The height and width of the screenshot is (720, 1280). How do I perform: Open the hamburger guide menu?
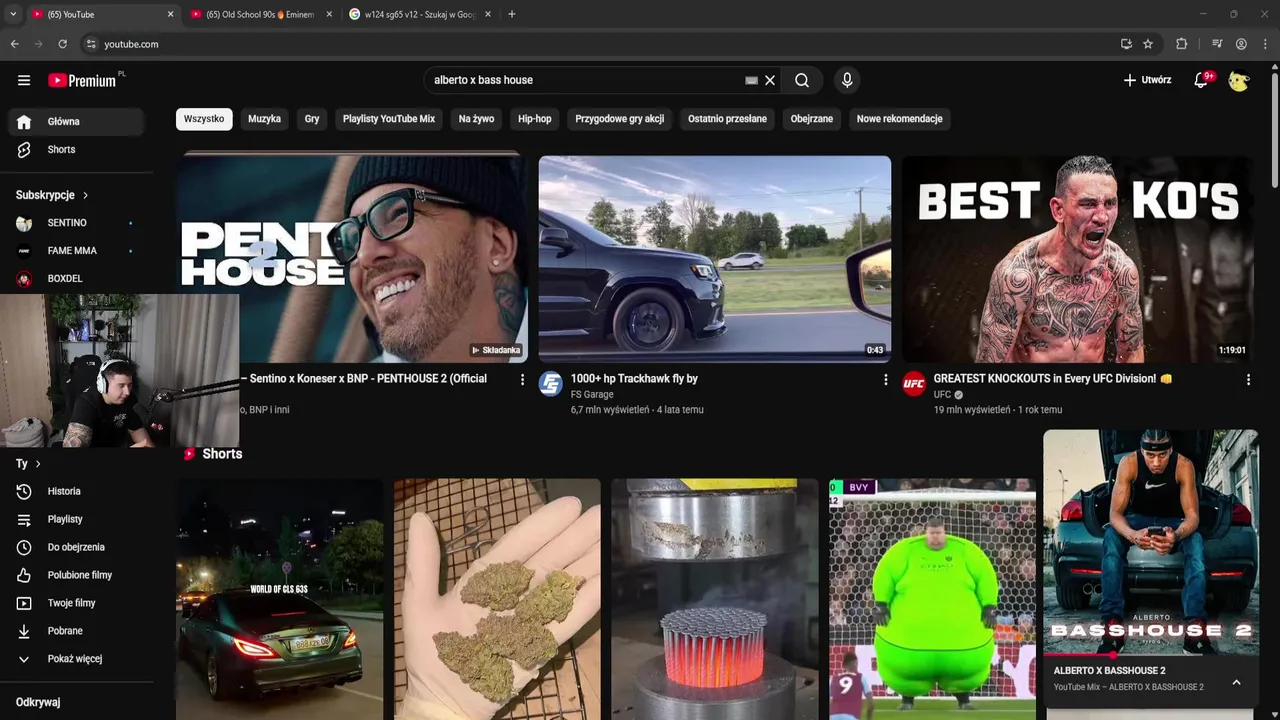24,80
